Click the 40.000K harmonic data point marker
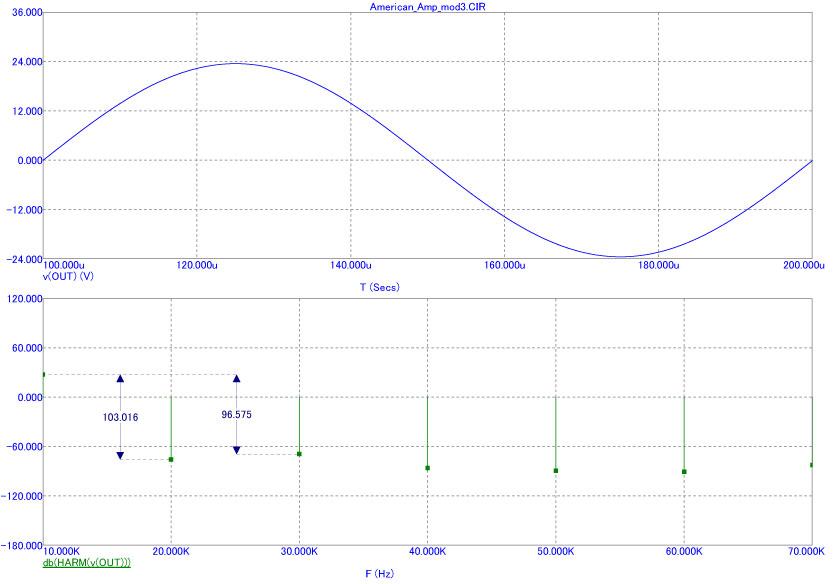The width and height of the screenshot is (833, 584). (x=428, y=468)
